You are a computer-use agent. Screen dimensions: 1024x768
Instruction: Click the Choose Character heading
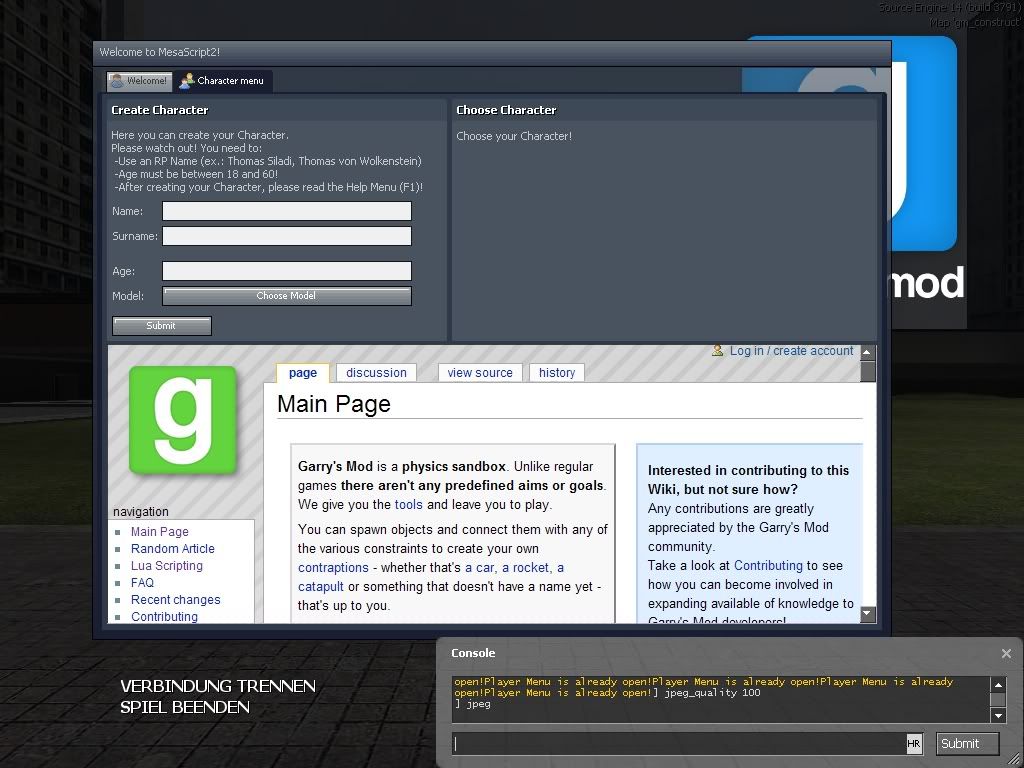click(506, 110)
